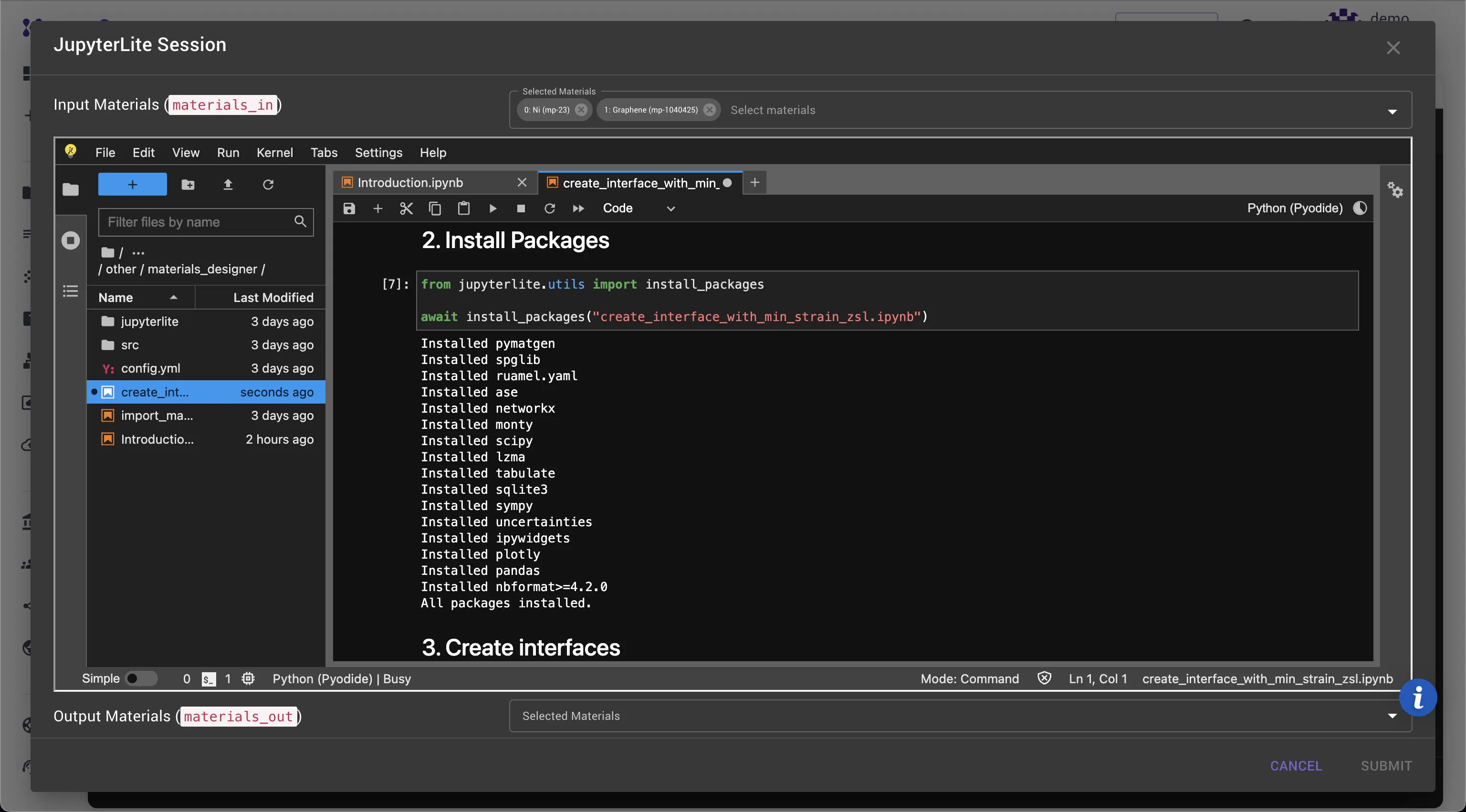Screen dimensions: 1466x812
Task: Cut the selected cell with the scissors icon
Action: (x=406, y=208)
